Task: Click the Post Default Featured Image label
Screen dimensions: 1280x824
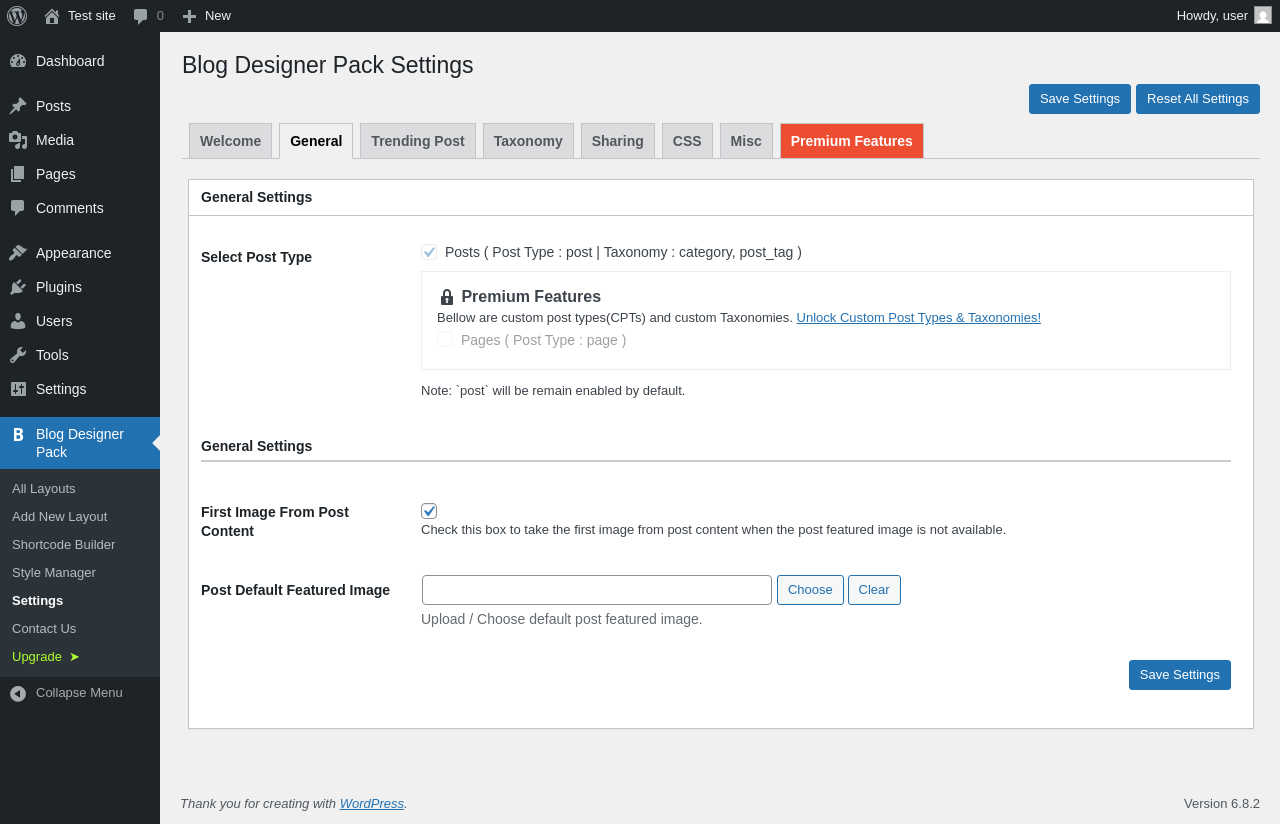Action: coord(295,590)
